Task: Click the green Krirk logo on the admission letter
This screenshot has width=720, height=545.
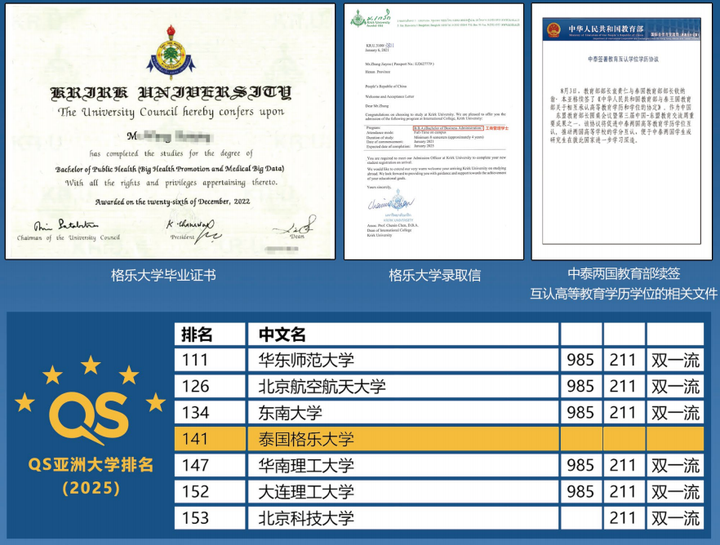Action: click(x=358, y=19)
